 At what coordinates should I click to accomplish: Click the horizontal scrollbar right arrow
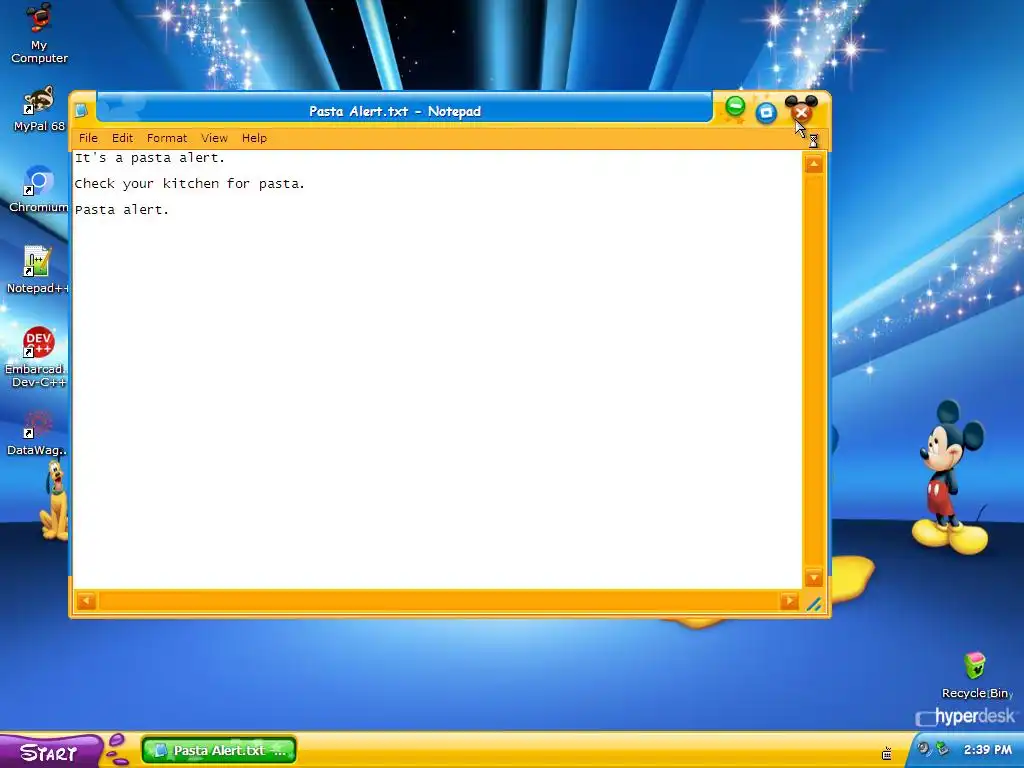coord(789,601)
